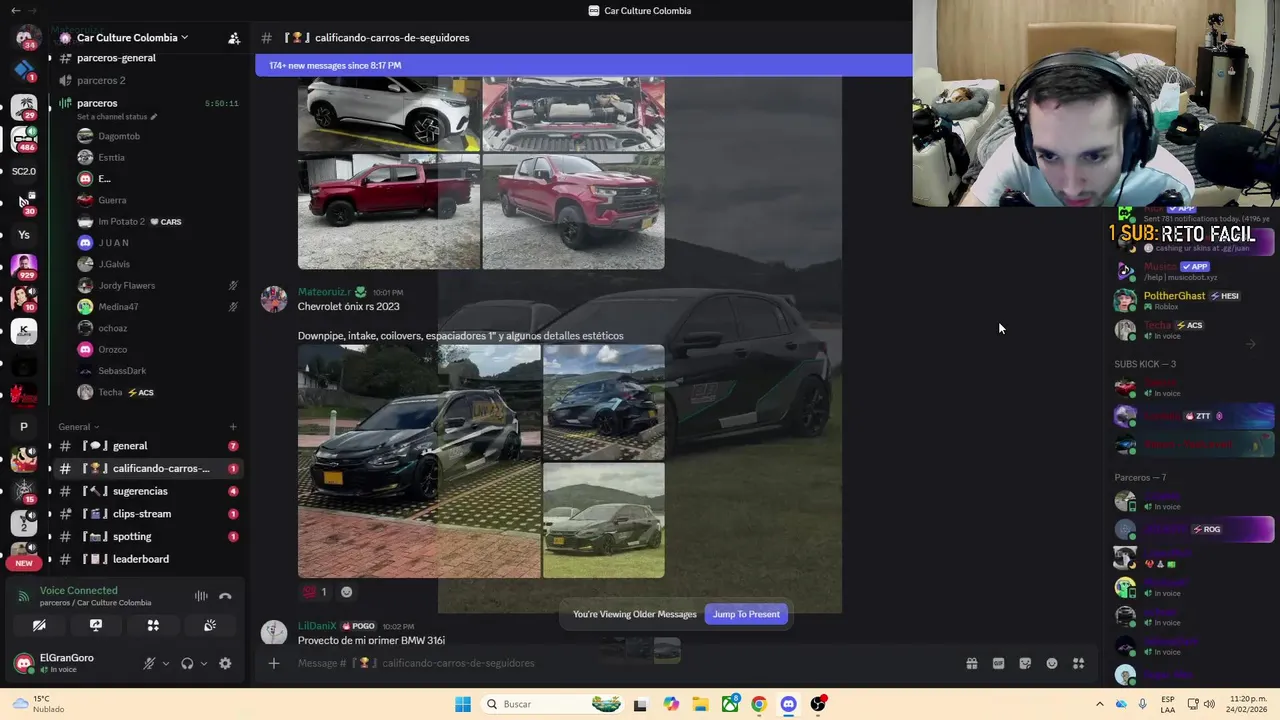Share your screen in voice panel
Viewport: 1280px width, 720px height.
click(96, 625)
